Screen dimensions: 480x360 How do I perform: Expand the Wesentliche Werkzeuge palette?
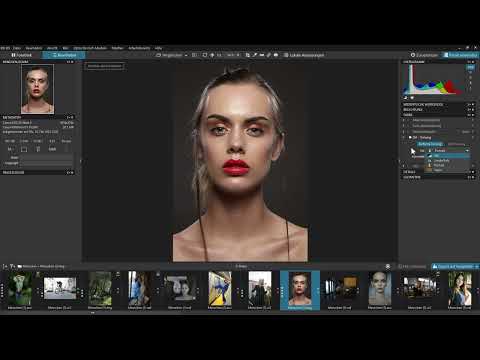tap(439, 105)
